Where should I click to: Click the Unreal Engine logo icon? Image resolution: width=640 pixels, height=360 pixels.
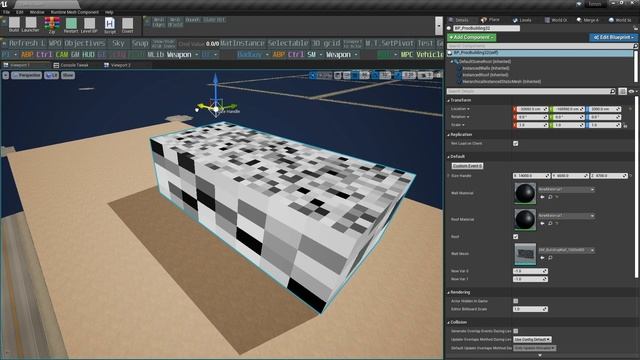point(4,4)
